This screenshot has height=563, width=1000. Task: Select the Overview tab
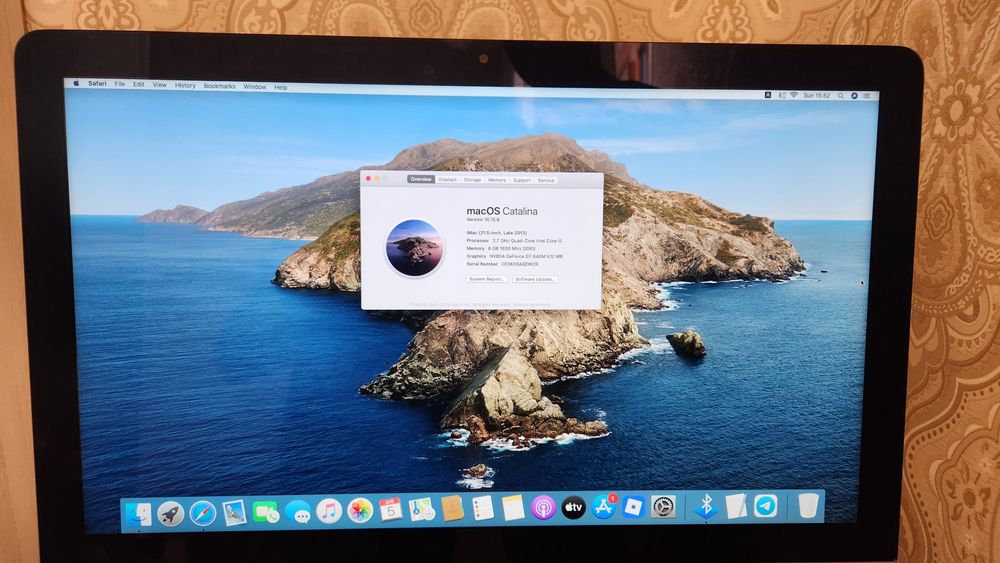(x=421, y=179)
